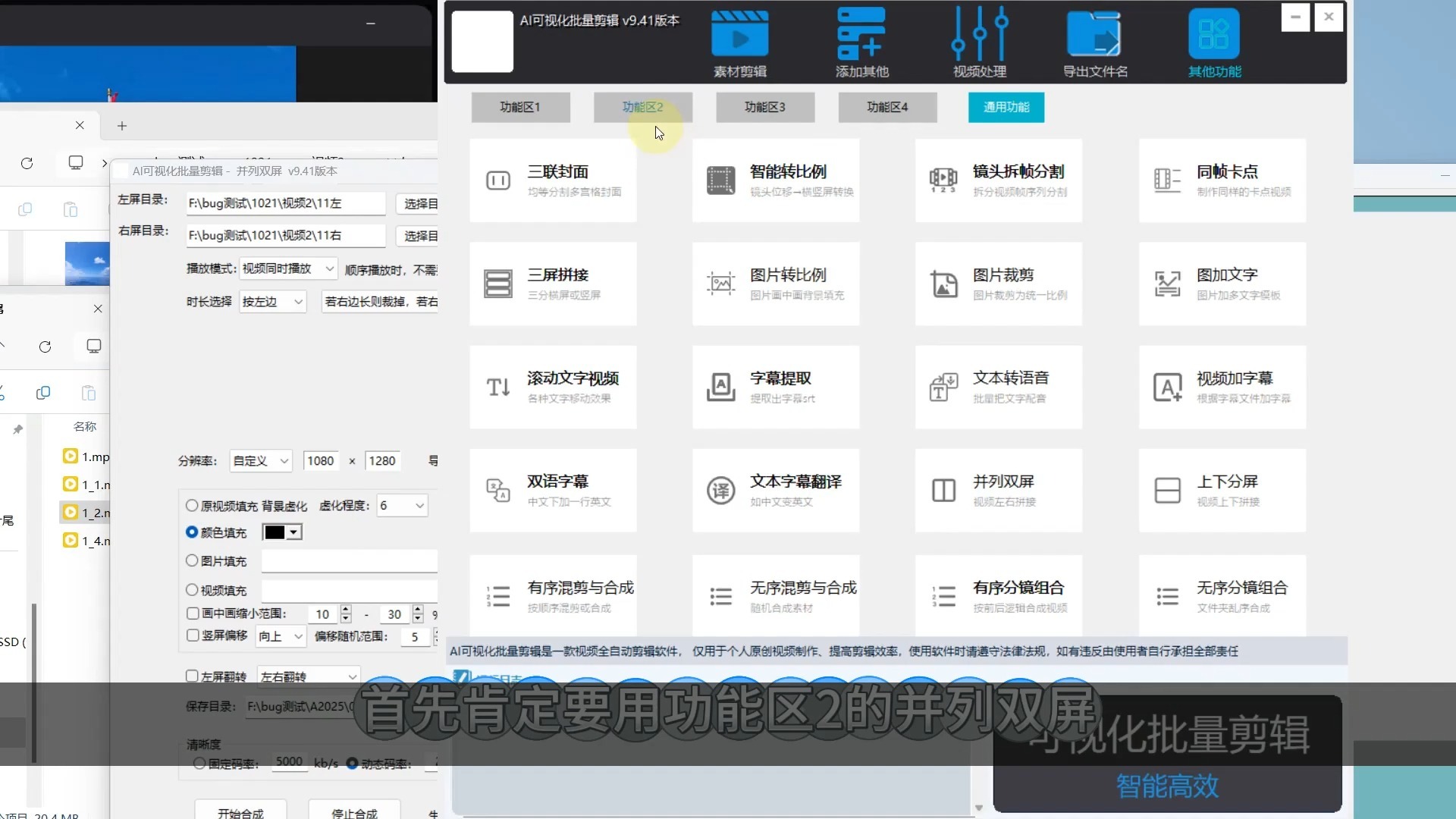This screenshot has height=819, width=1456.
Task: Open the 播放模式 dropdown
Action: 288,268
